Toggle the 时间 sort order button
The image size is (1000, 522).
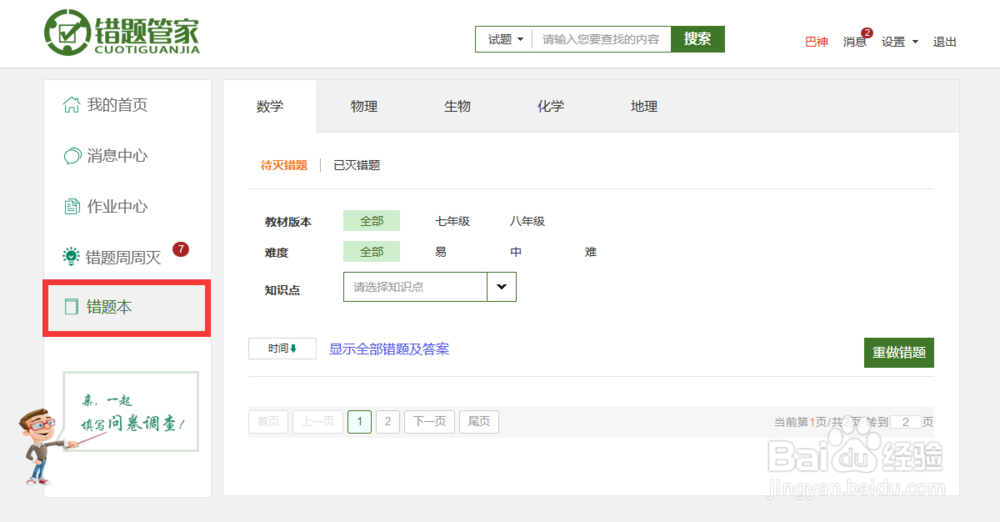pyautogui.click(x=282, y=349)
